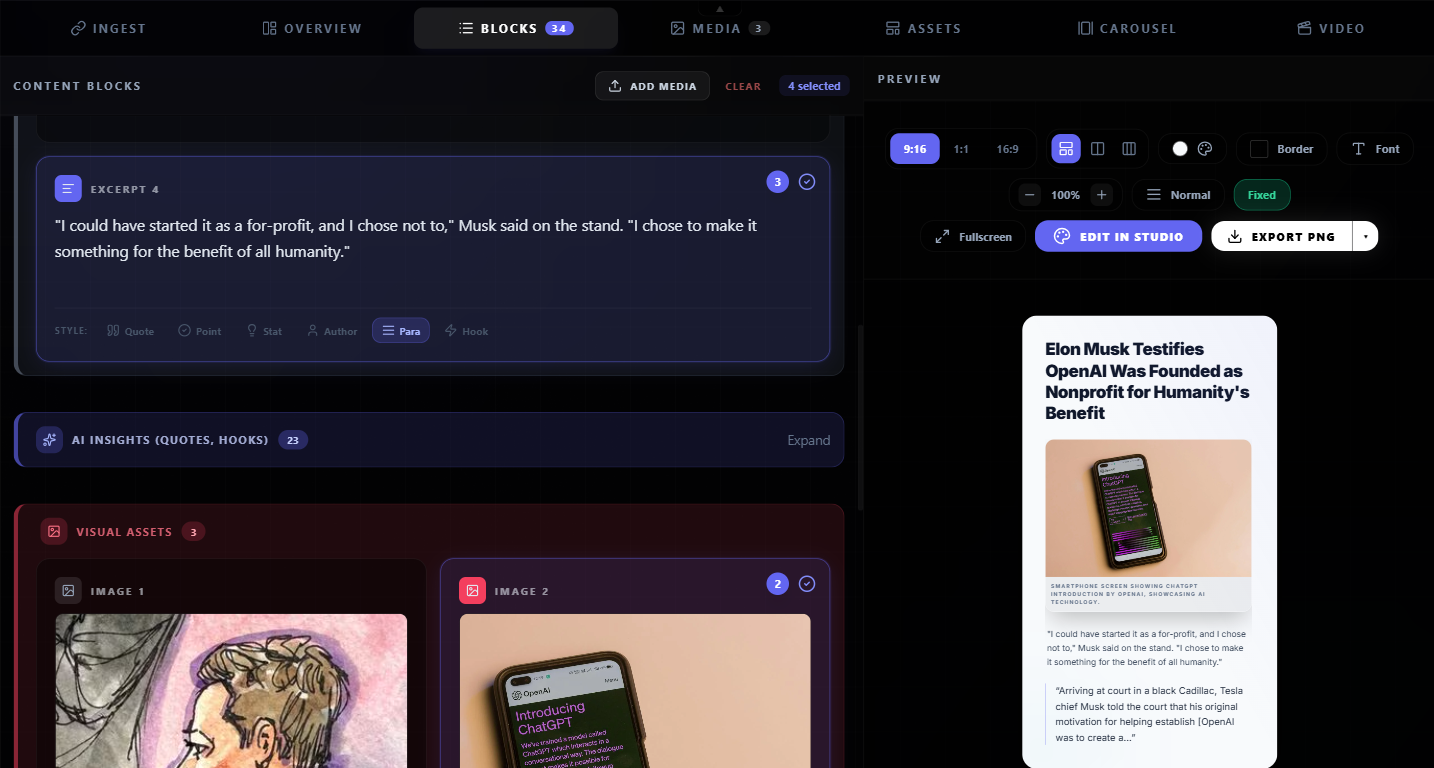Click Edit in Studio

[x=1118, y=237]
